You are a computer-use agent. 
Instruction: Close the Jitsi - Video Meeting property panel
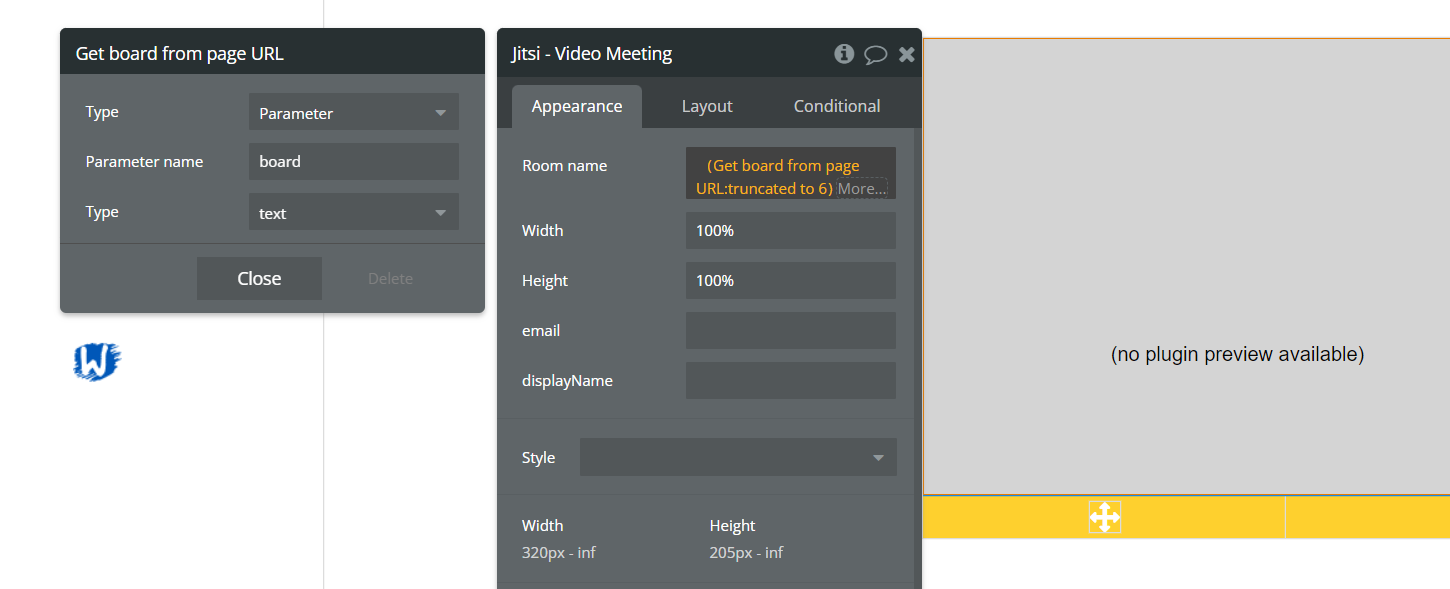(906, 54)
